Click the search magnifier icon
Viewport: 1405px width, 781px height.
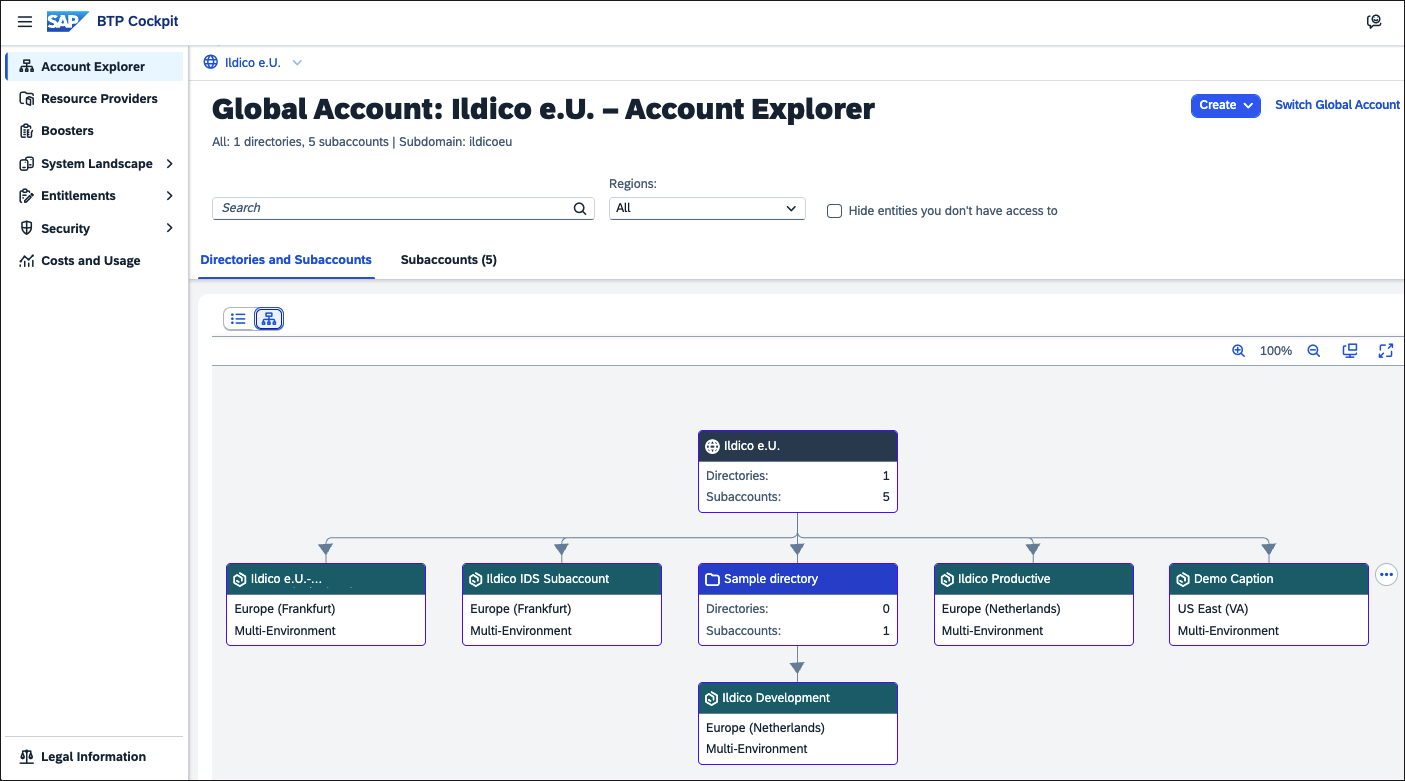click(x=580, y=208)
